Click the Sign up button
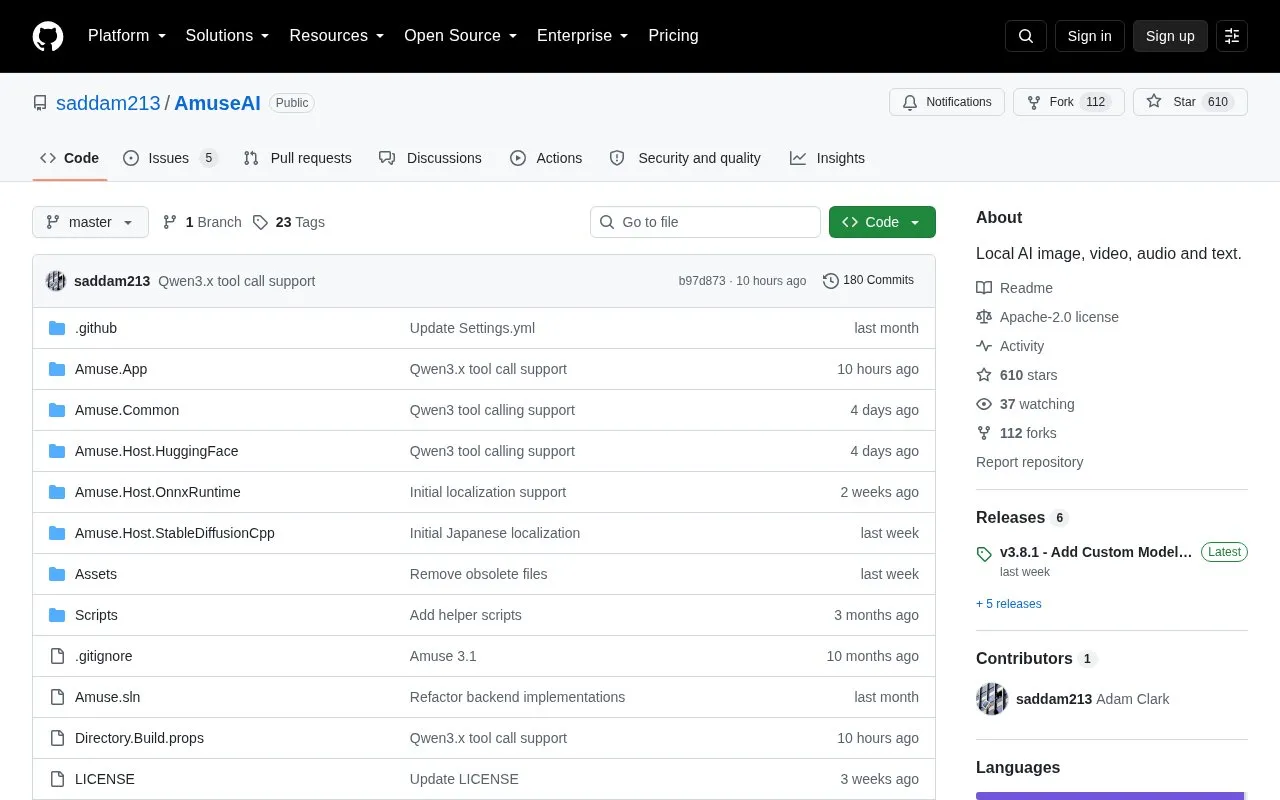This screenshot has height=800, width=1280. [1170, 36]
